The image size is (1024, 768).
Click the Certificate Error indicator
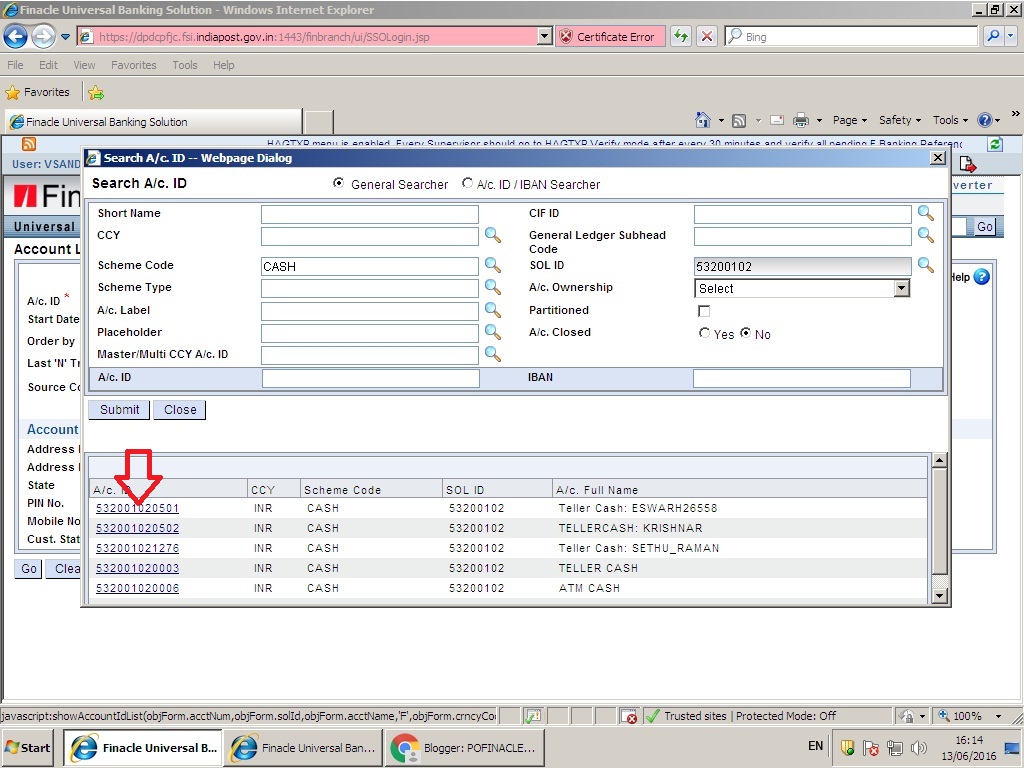[x=609, y=35]
